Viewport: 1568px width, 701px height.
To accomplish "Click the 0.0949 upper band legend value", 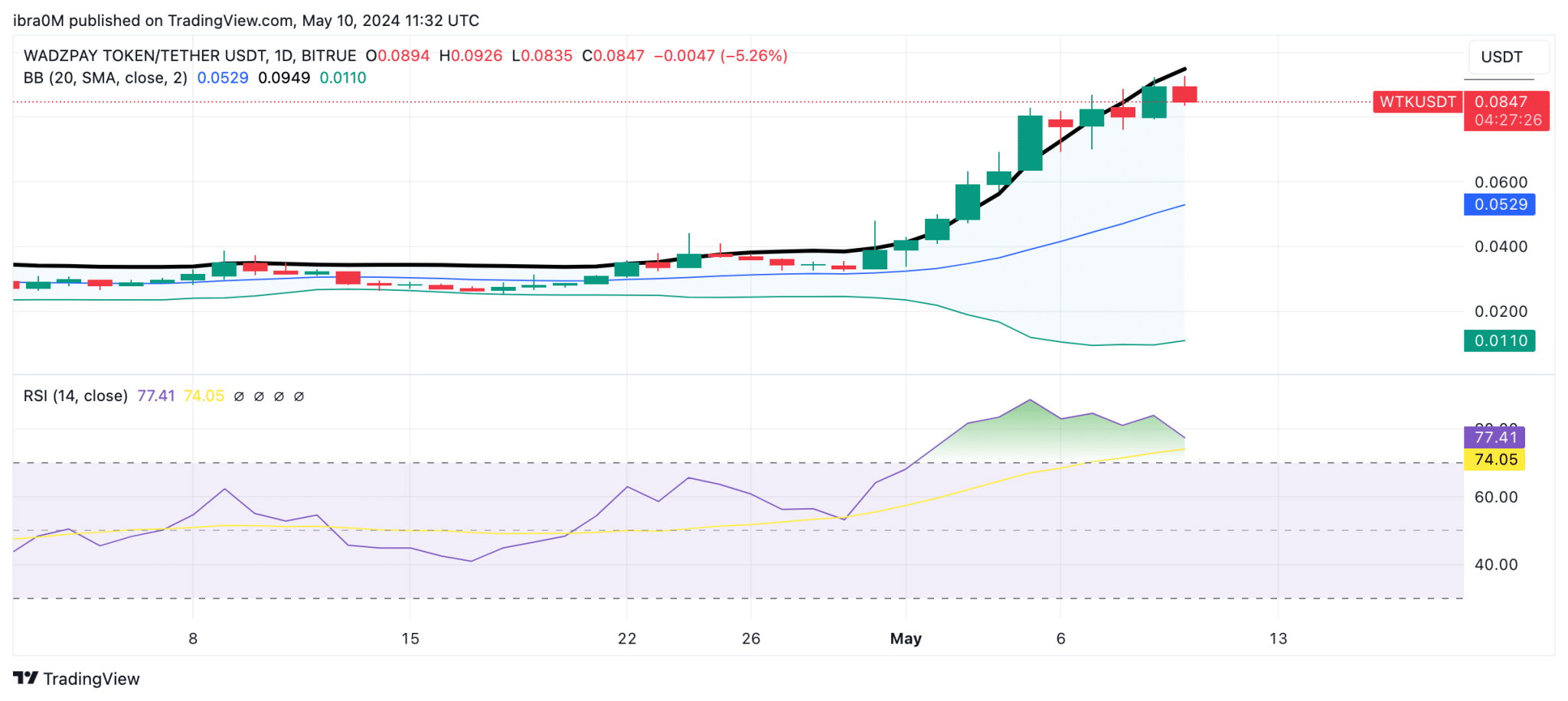I will click(284, 78).
